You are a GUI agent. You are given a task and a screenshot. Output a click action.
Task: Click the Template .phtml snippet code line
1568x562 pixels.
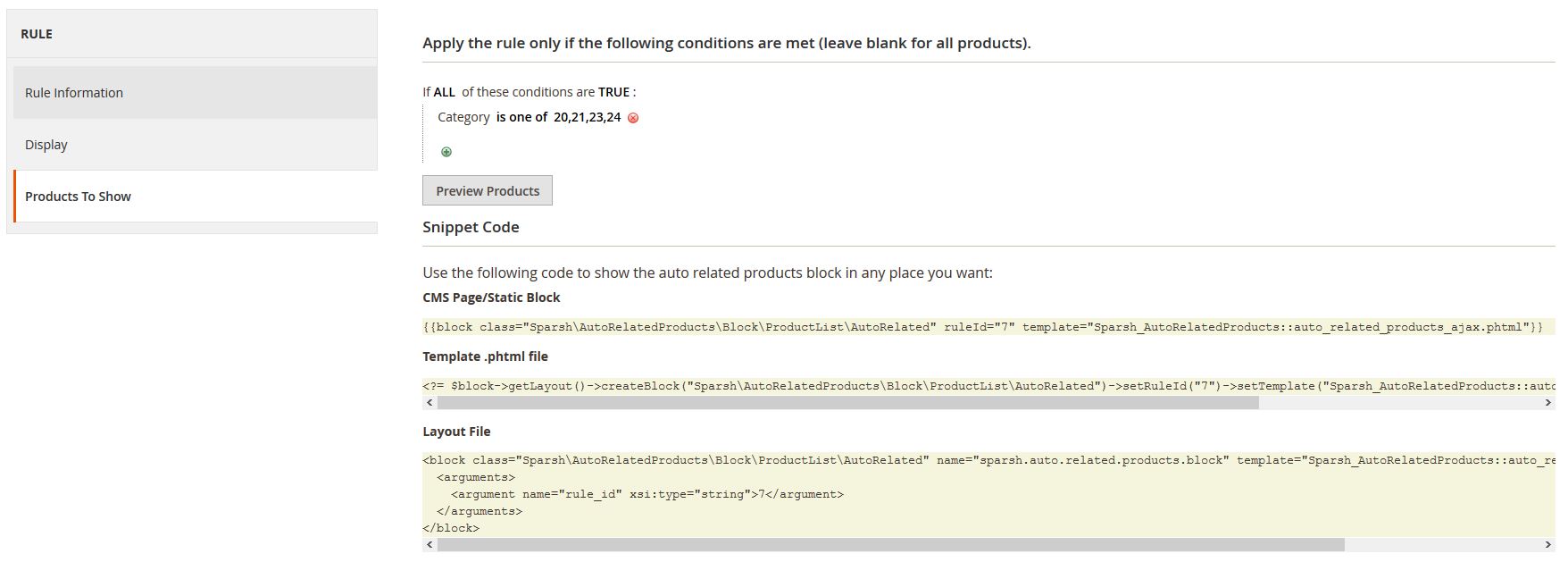(982, 386)
